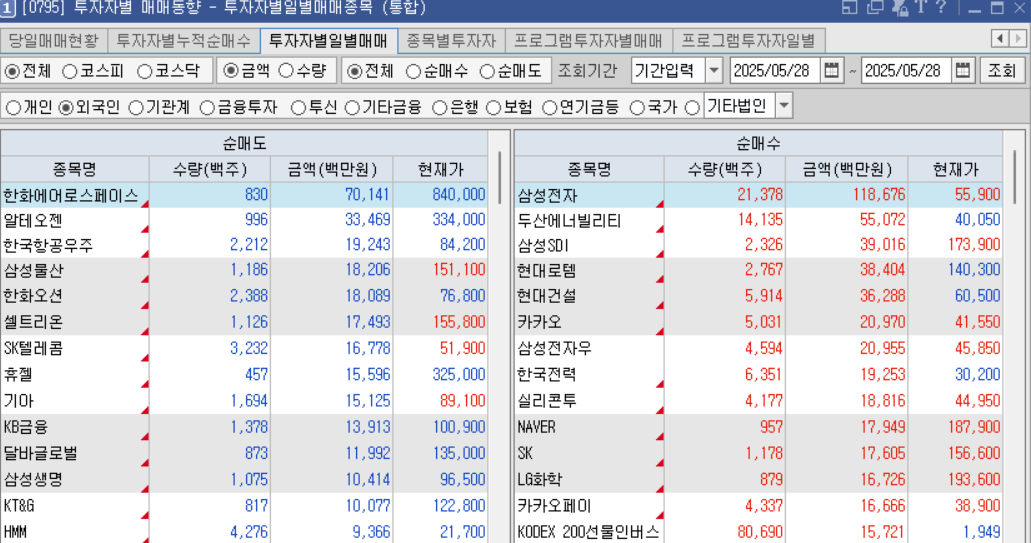Screen dimensions: 1031x543
Task: Maximize the 0795 window
Action: (x=997, y=8)
